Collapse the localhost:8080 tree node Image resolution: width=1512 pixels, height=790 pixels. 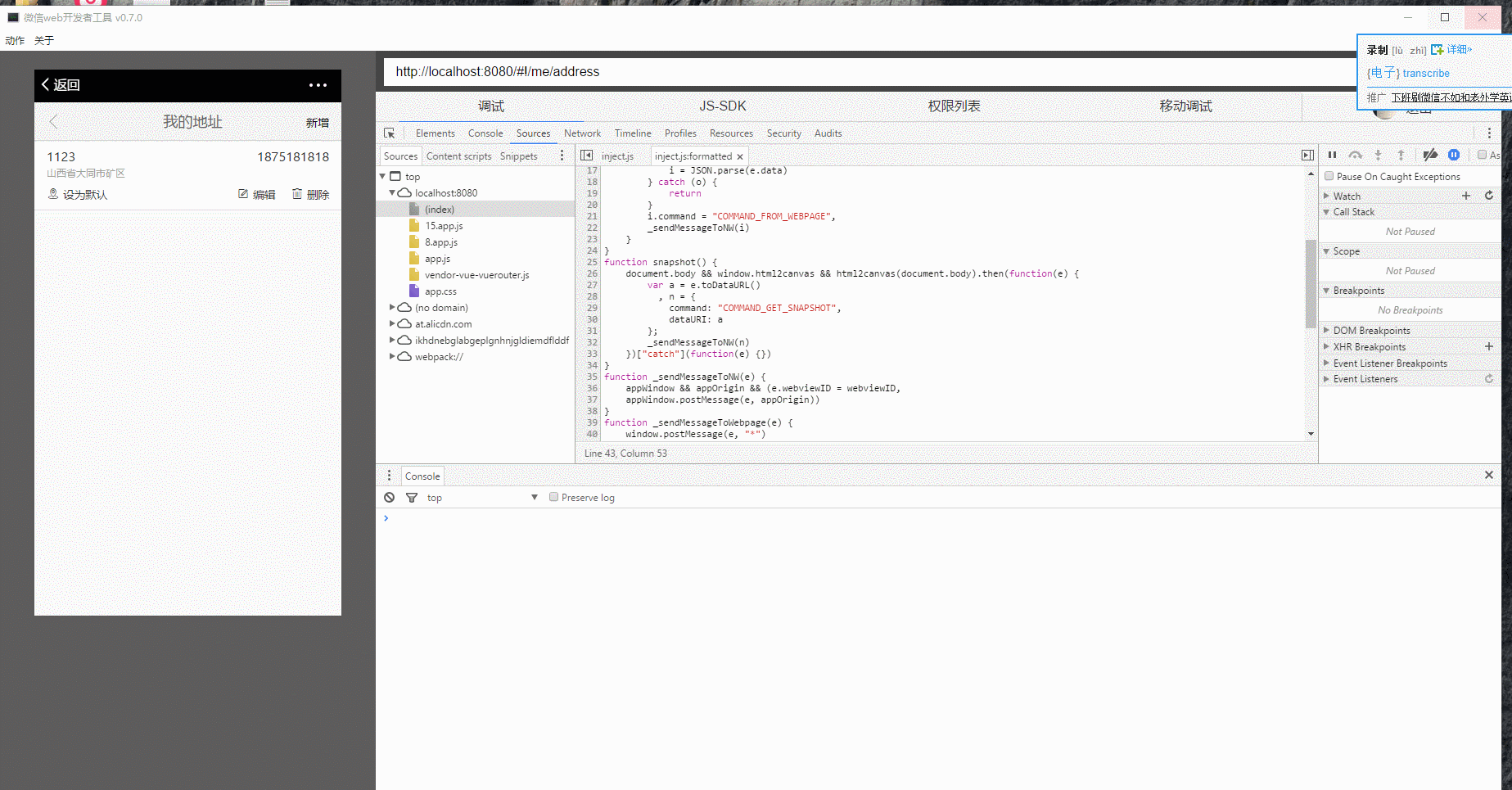[x=392, y=192]
